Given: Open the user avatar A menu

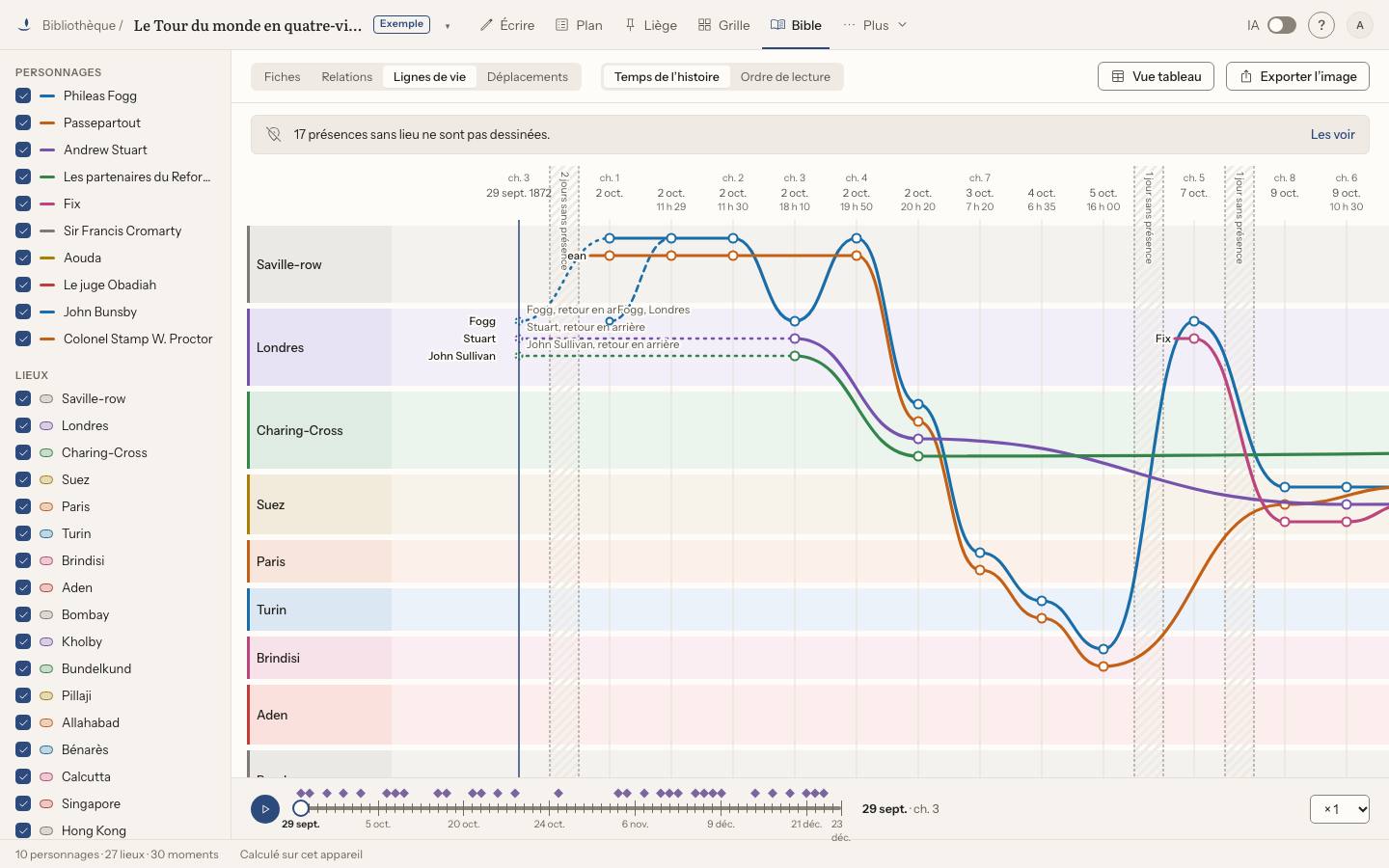Looking at the screenshot, I should coord(1360,25).
